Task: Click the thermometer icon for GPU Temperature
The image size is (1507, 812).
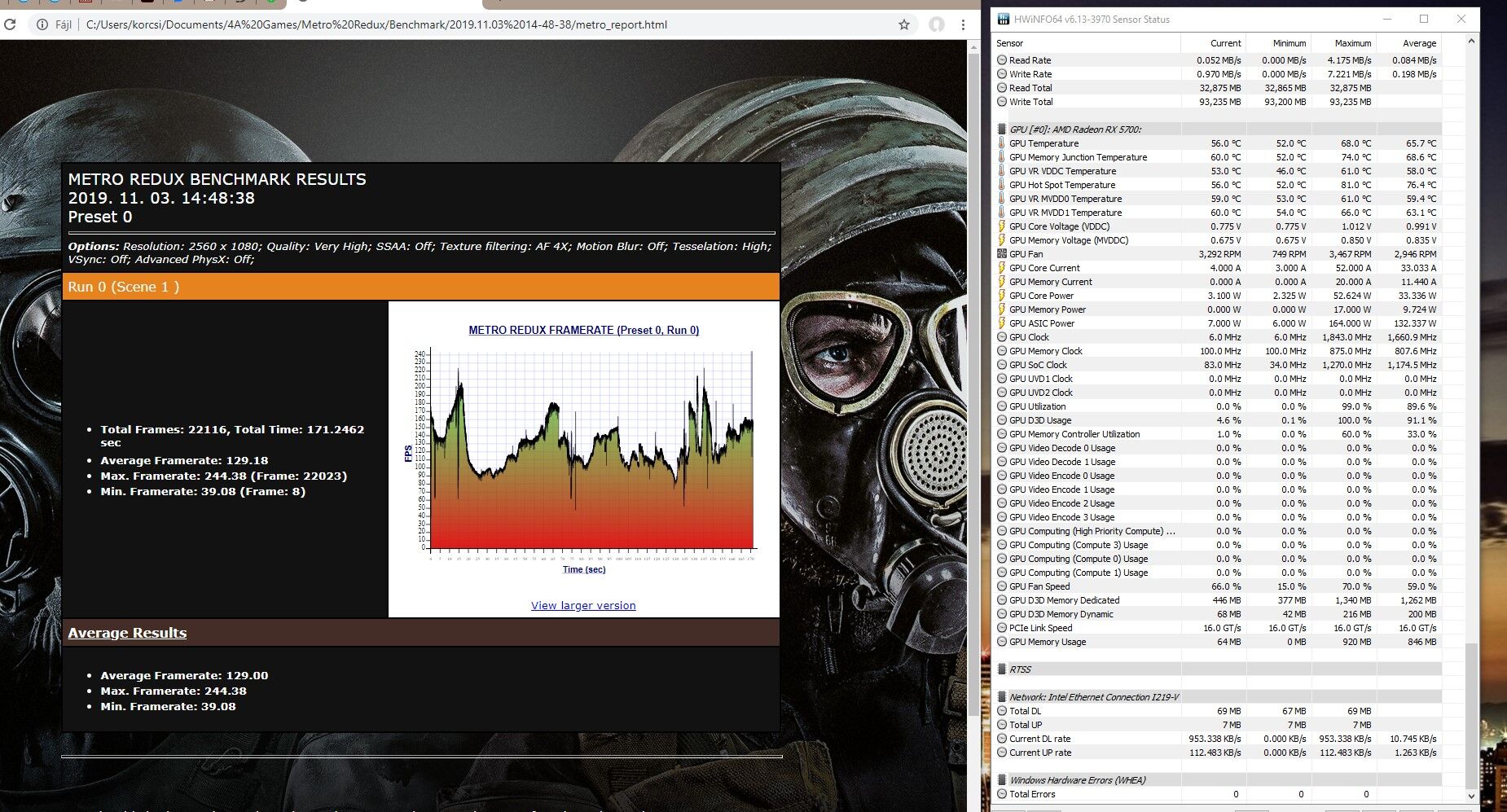Action: [1002, 143]
